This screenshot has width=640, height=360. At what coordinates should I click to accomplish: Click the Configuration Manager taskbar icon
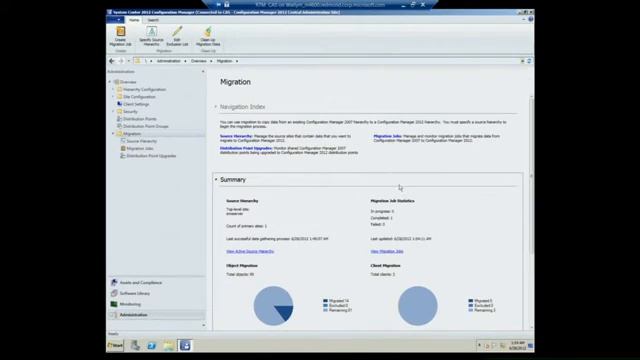[x=185, y=345]
